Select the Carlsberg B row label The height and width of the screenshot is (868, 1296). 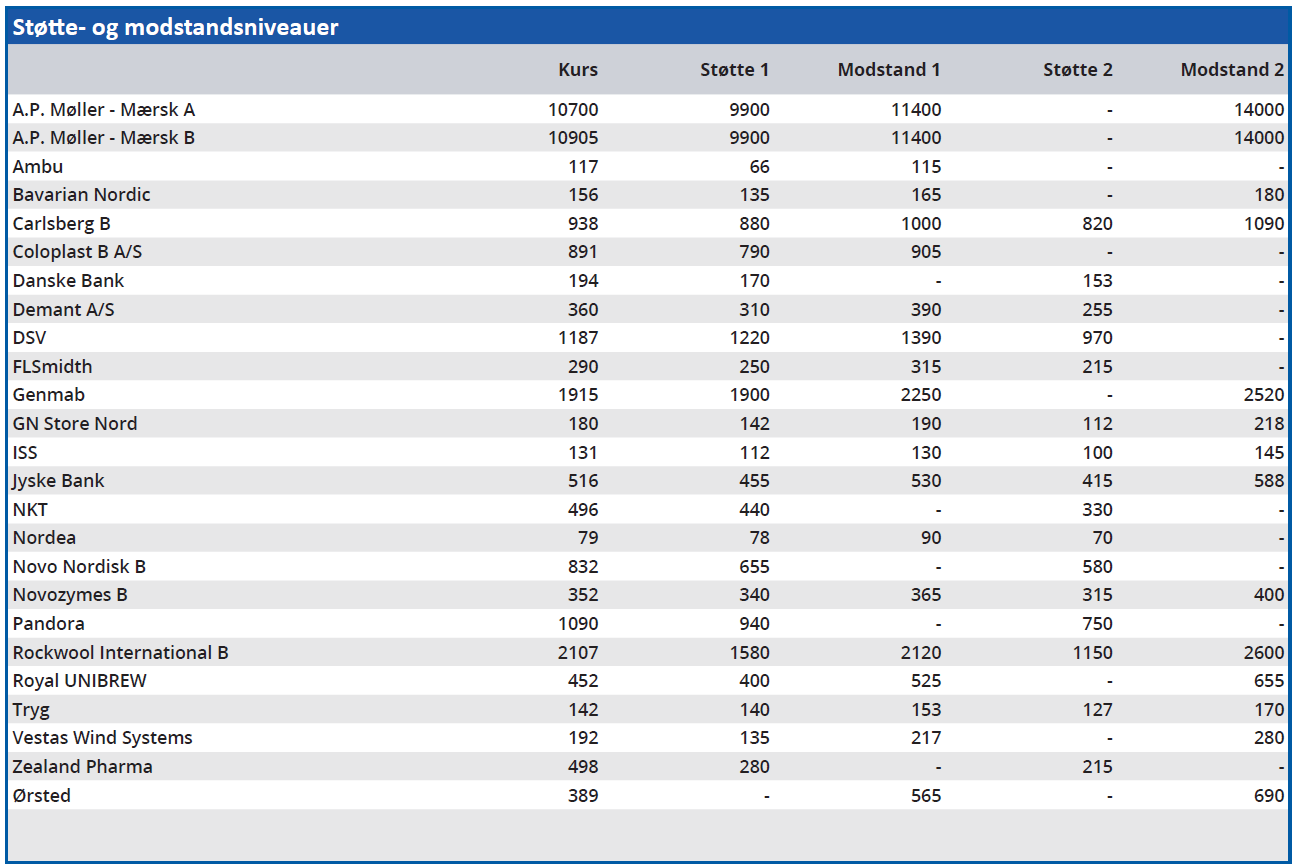62,224
